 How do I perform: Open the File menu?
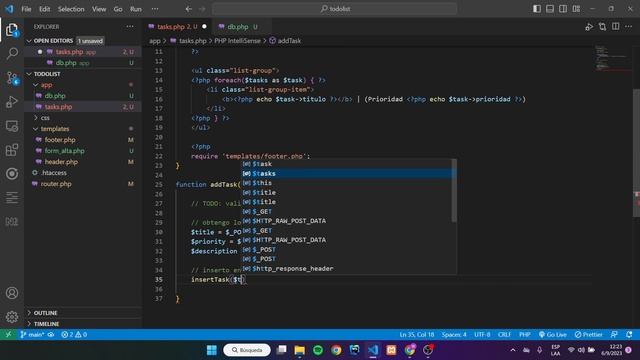[26, 9]
